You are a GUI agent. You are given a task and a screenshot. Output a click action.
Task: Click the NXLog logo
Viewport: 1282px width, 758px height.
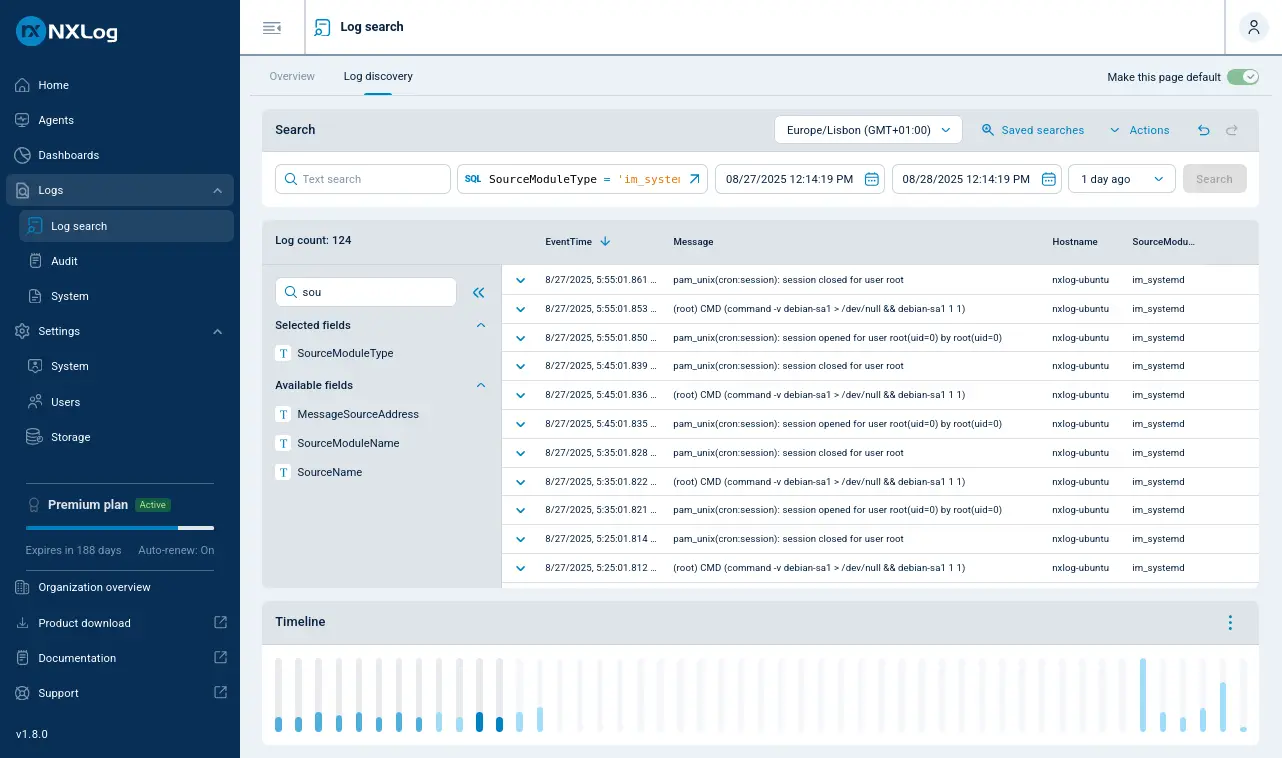(67, 31)
